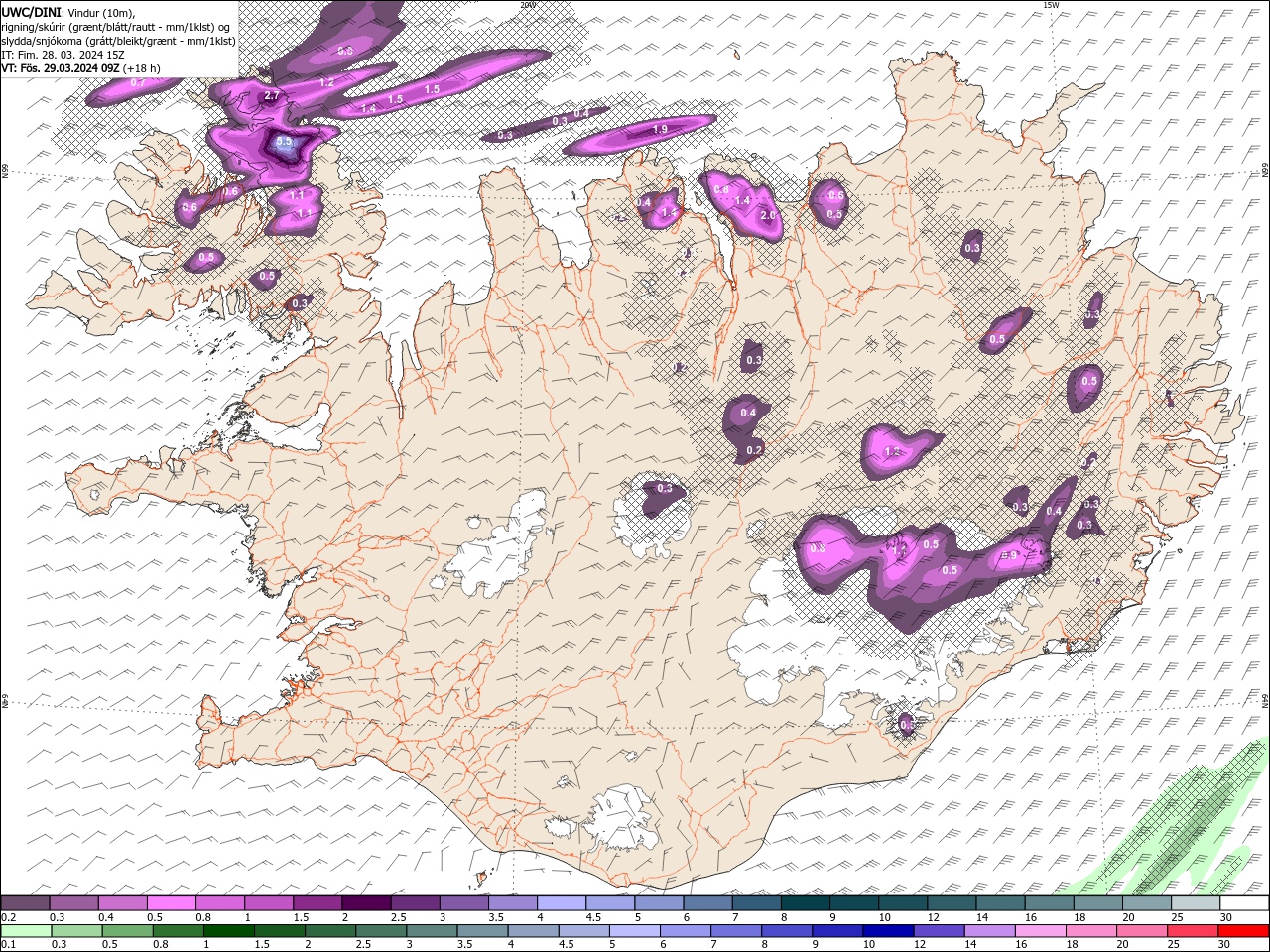Select deep blue lower swatch between 10 and 12
The image size is (1270, 952).
888,930
